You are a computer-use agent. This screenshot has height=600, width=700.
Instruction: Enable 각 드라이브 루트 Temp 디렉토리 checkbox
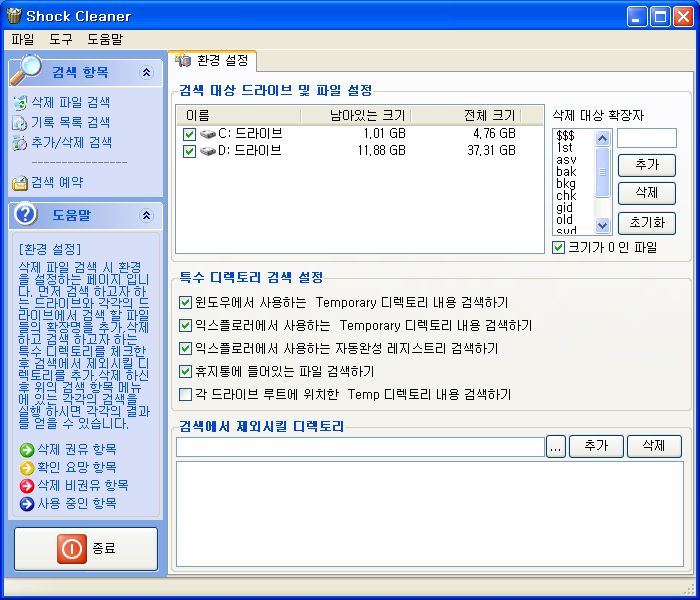coord(185,395)
